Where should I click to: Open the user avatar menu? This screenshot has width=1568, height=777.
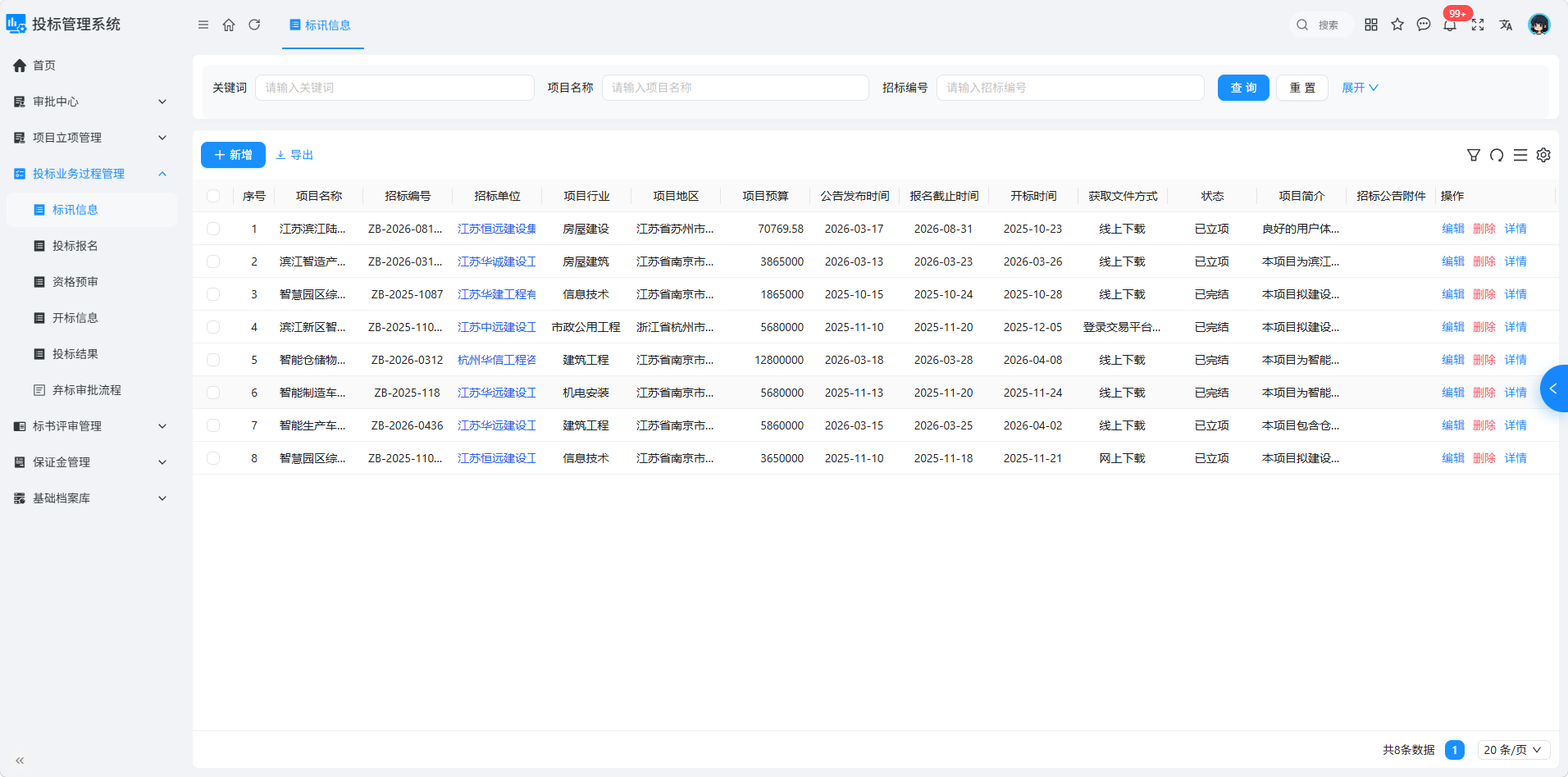pos(1539,25)
